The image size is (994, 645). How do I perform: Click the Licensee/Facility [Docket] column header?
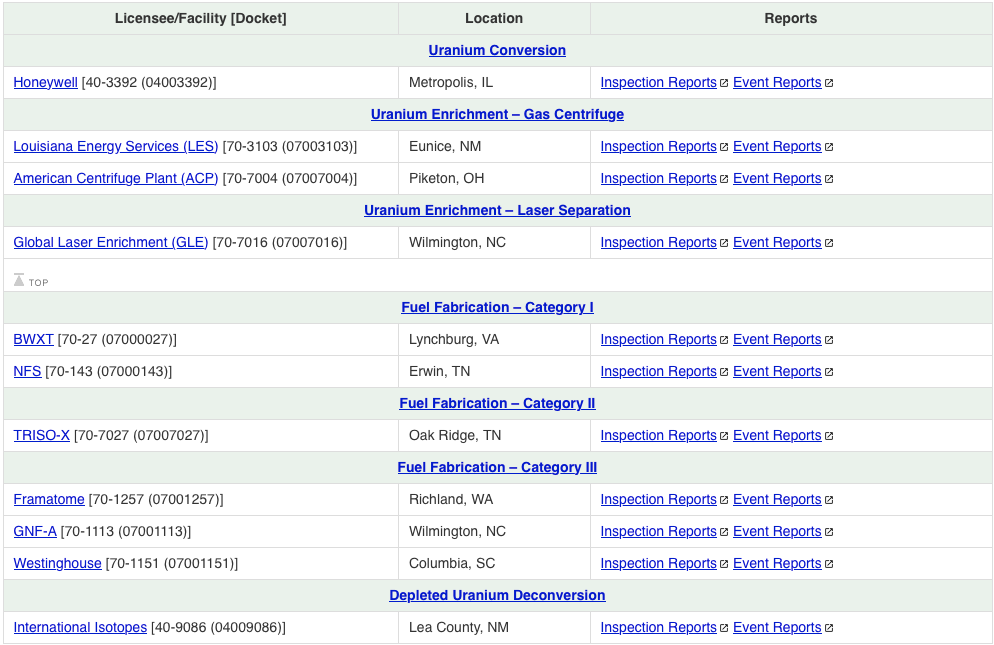click(x=200, y=18)
